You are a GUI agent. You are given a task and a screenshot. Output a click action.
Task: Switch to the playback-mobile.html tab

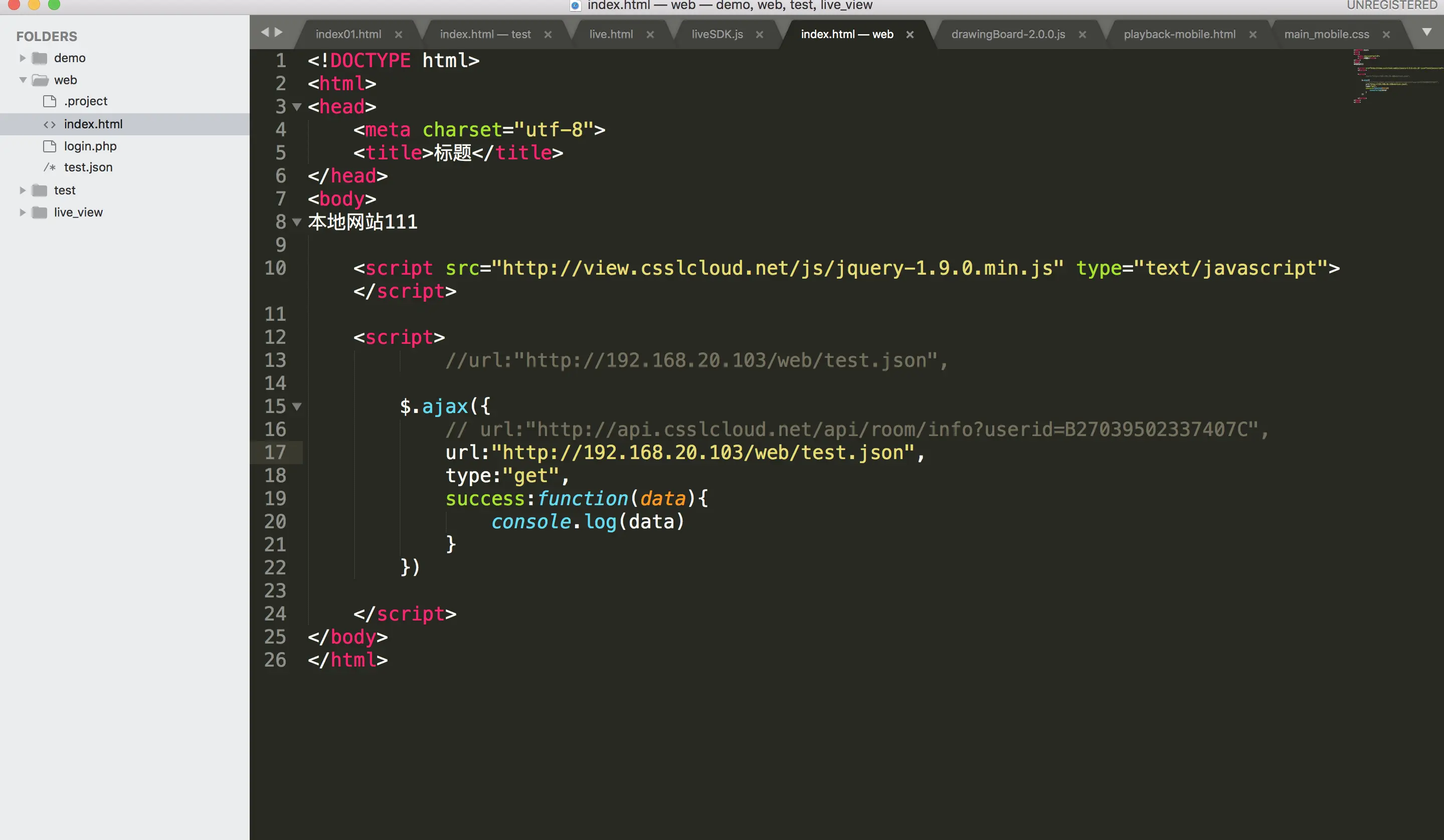[1179, 35]
